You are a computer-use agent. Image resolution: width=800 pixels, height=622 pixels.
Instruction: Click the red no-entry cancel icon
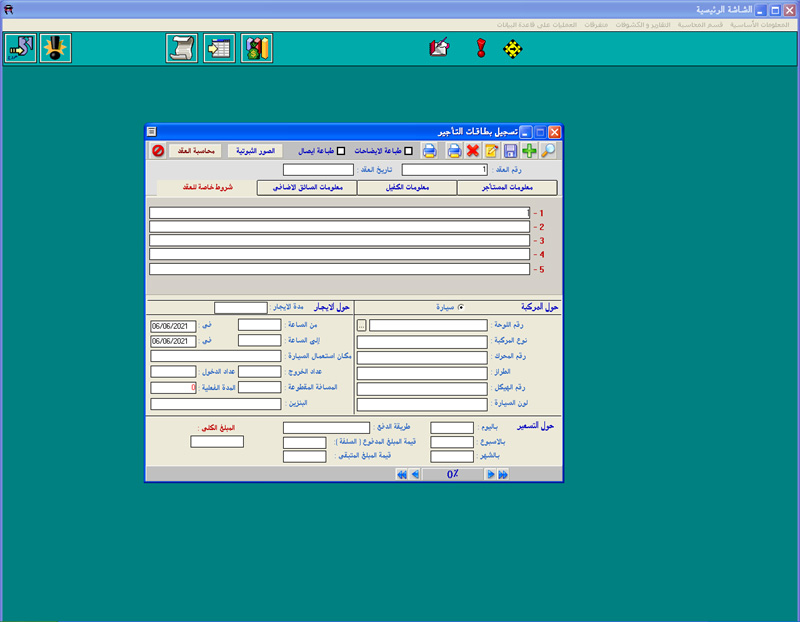[158, 151]
